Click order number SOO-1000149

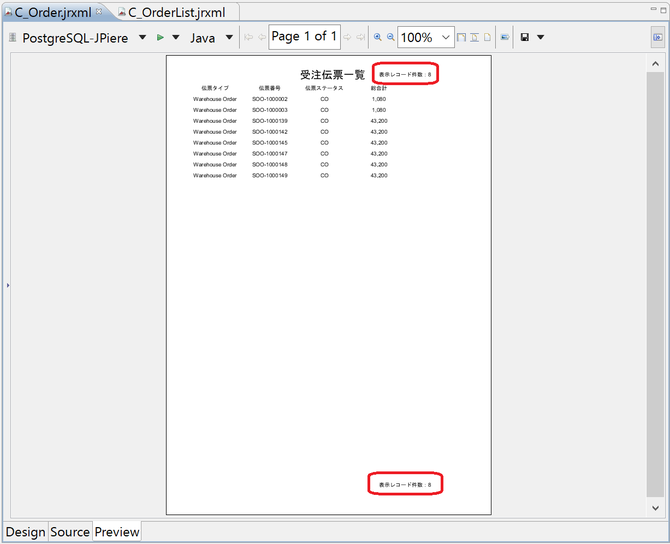[270, 176]
